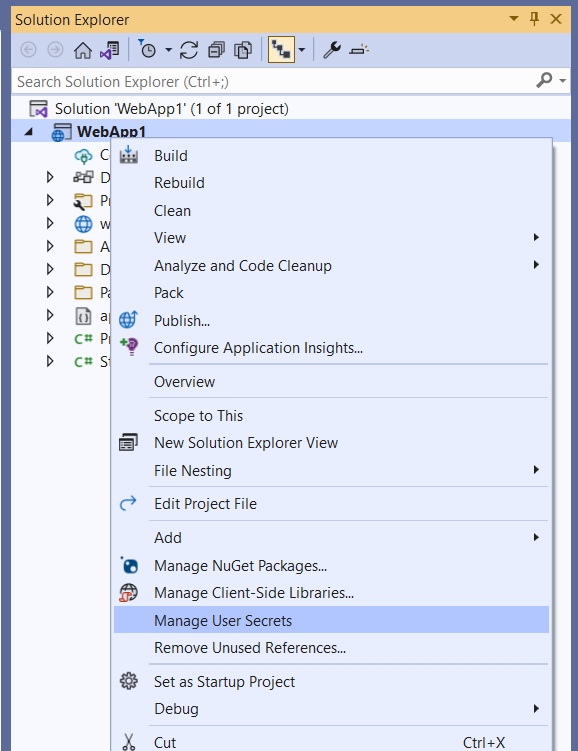
Task: Expand the Dependencies node arrow
Action: (x=50, y=177)
